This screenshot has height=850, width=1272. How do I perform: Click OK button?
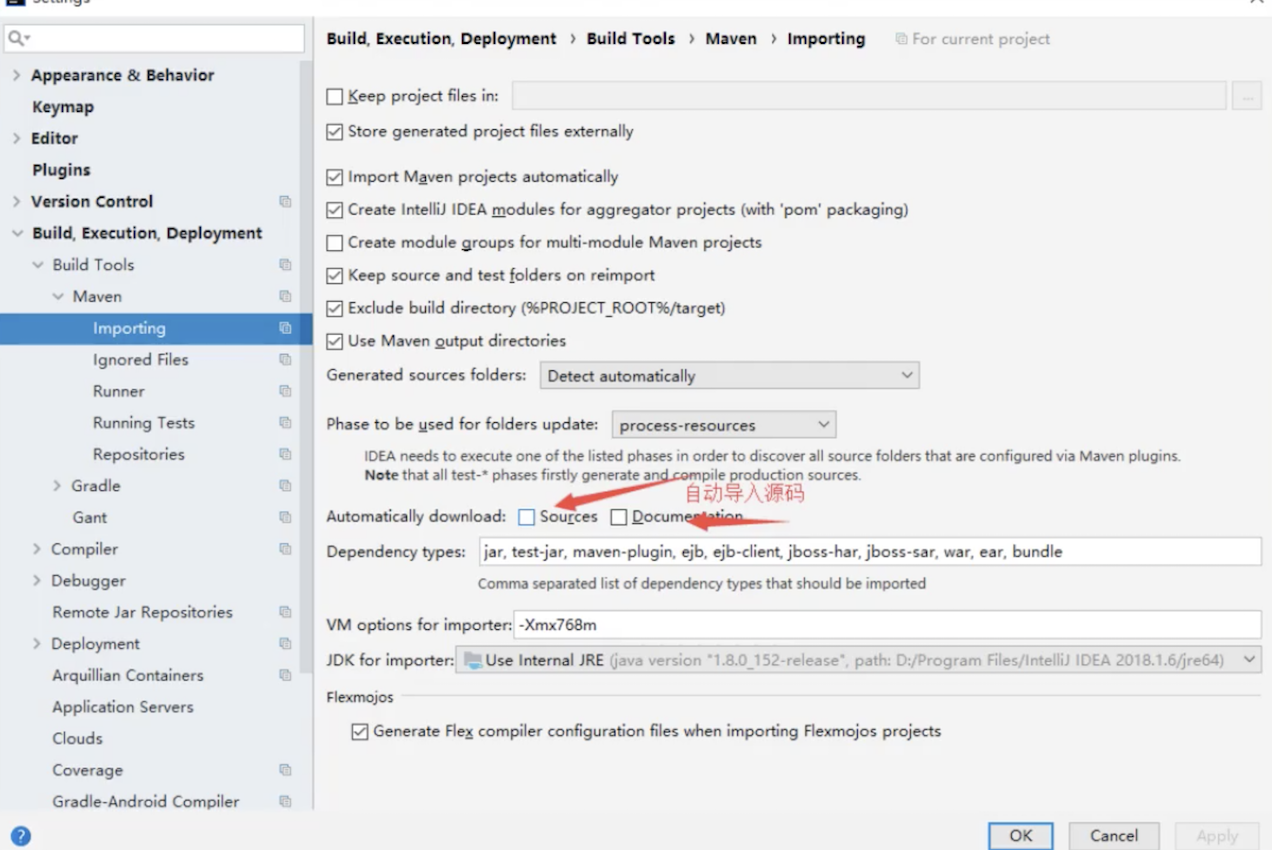point(1021,836)
